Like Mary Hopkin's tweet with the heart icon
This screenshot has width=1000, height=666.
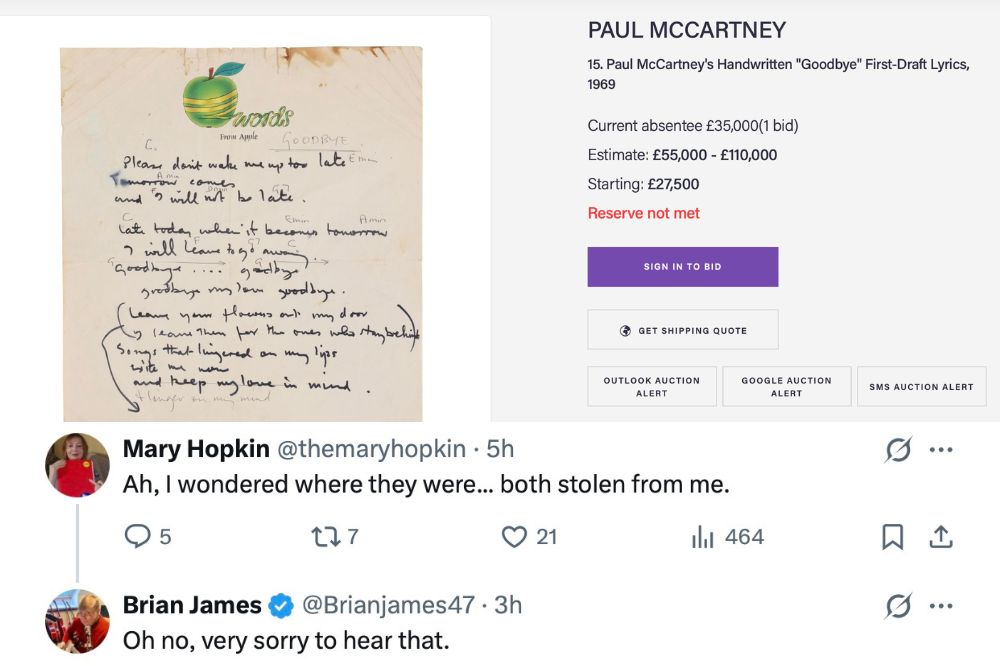click(x=514, y=537)
